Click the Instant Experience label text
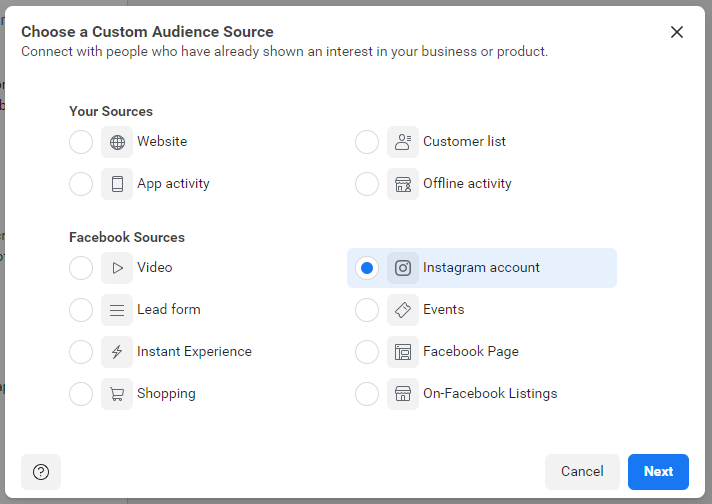Image resolution: width=712 pixels, height=504 pixels. (194, 351)
